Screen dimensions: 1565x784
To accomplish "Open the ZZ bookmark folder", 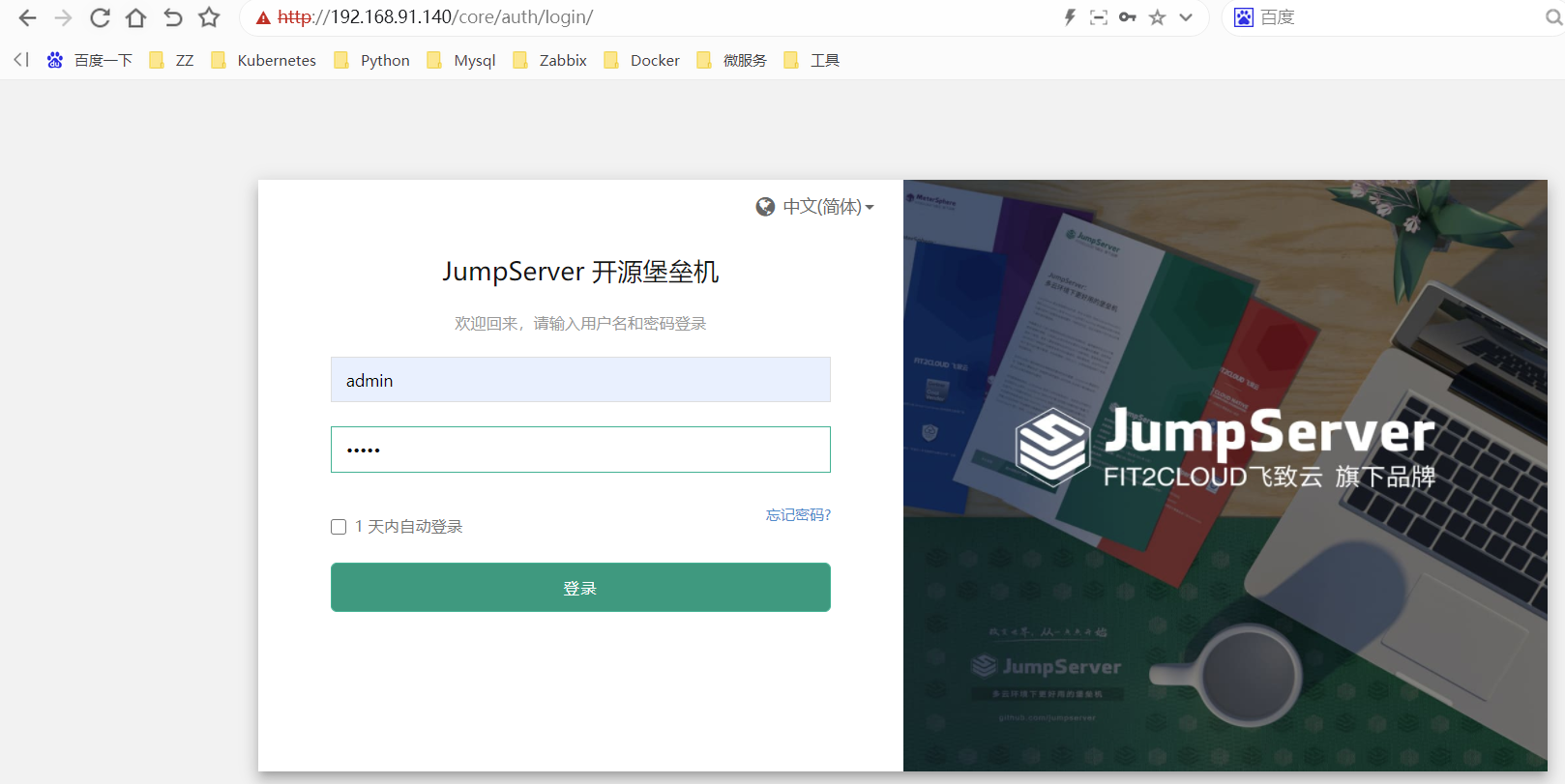I will coord(171,60).
